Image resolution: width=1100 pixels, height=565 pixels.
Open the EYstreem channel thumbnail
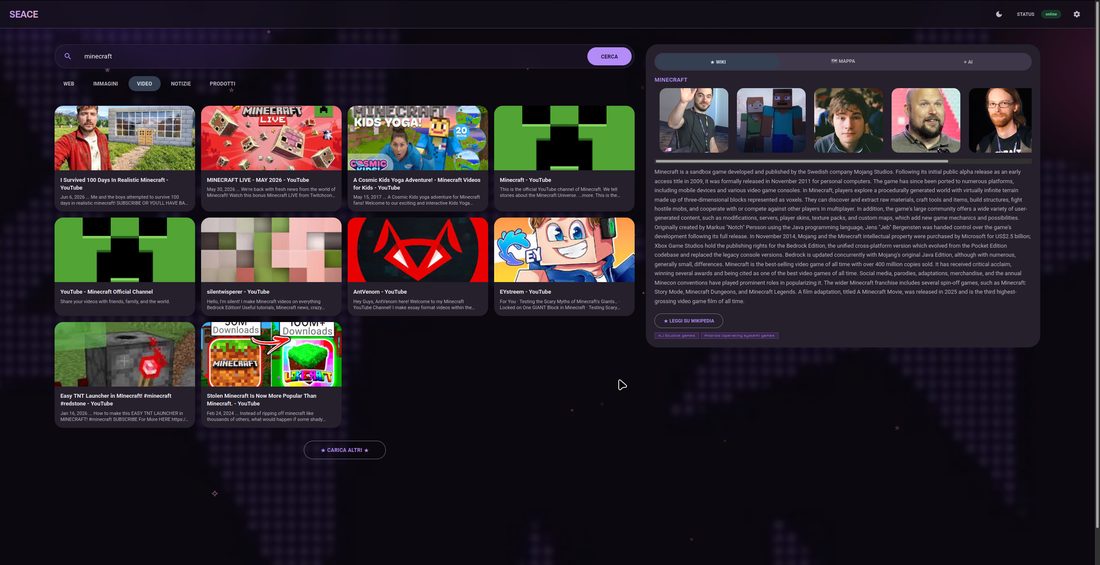(564, 250)
